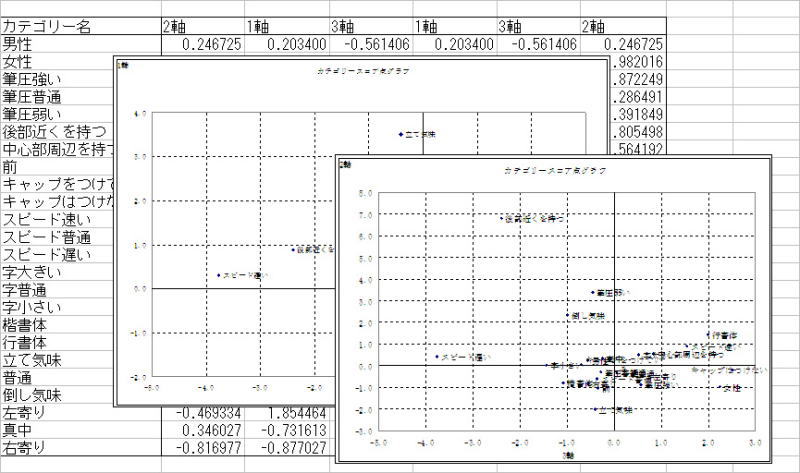Select the 立て気味 data point in back chart

400,134
